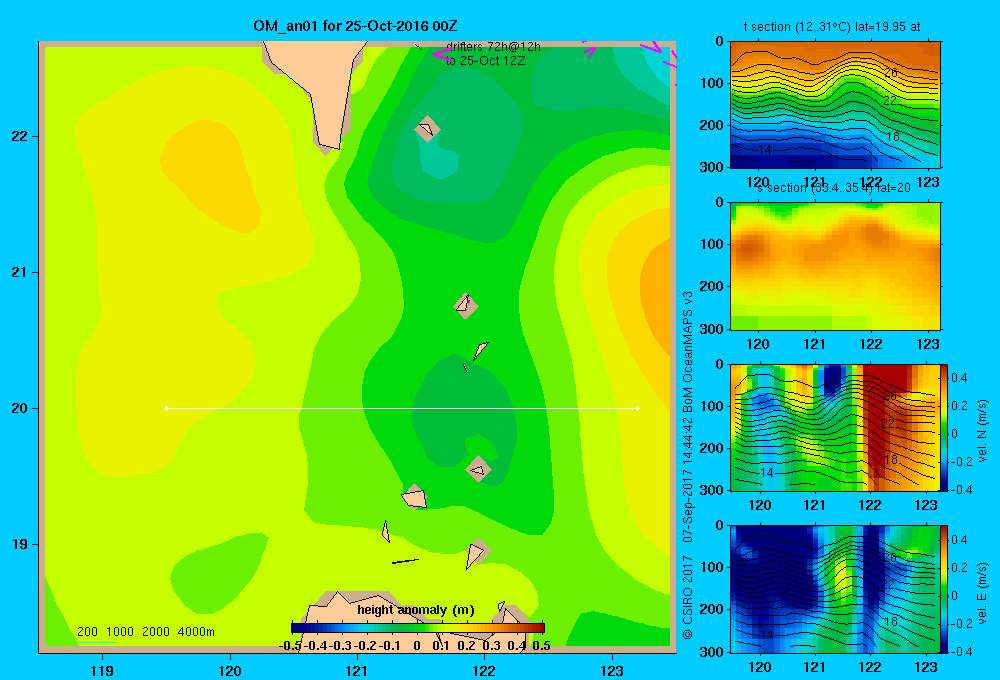This screenshot has height=680, width=1000.
Task: Click the 'vel. N (m/s)' axis label
Action: tap(982, 431)
